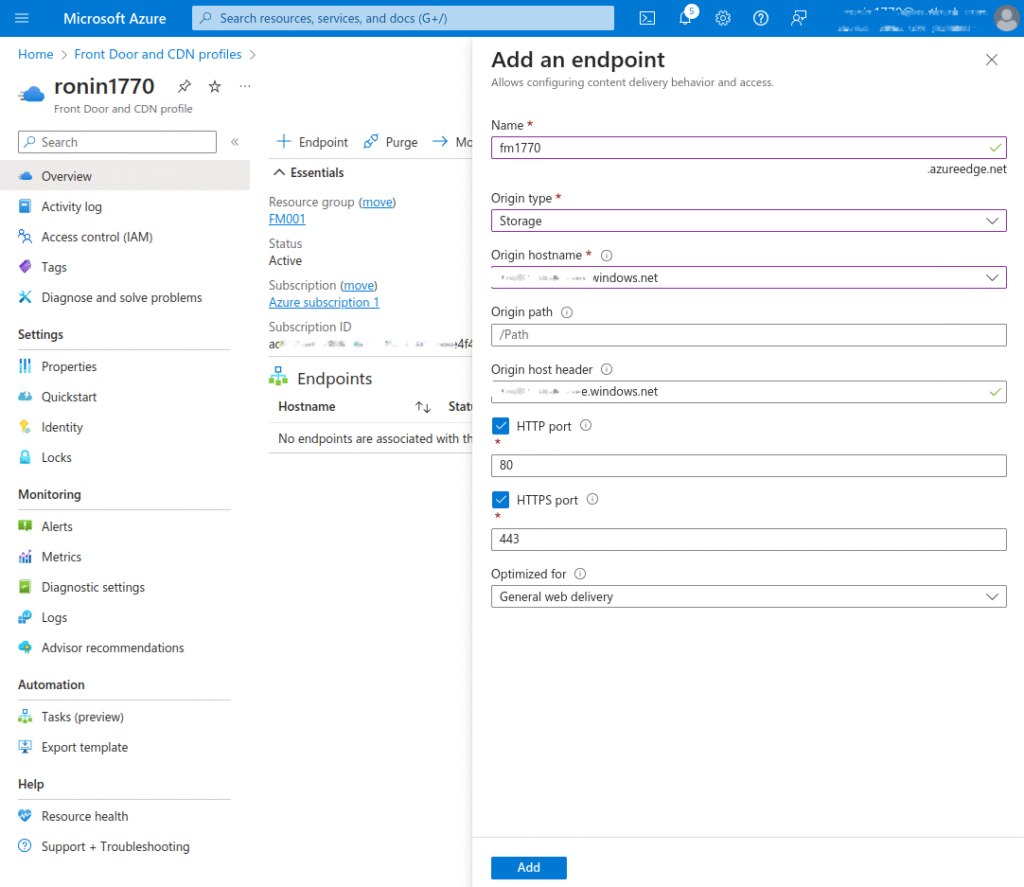Click the HTTP port info icon
1024x887 pixels.
coord(586,425)
